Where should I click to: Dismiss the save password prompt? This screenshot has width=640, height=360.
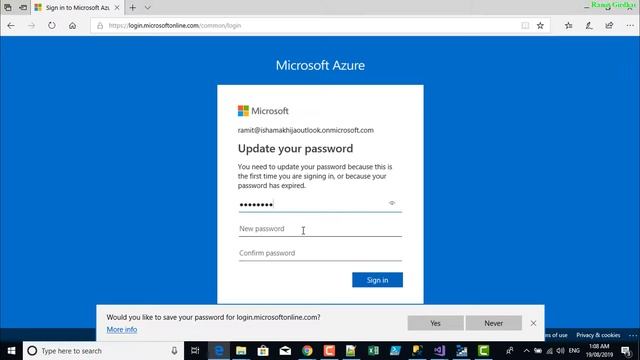point(533,323)
